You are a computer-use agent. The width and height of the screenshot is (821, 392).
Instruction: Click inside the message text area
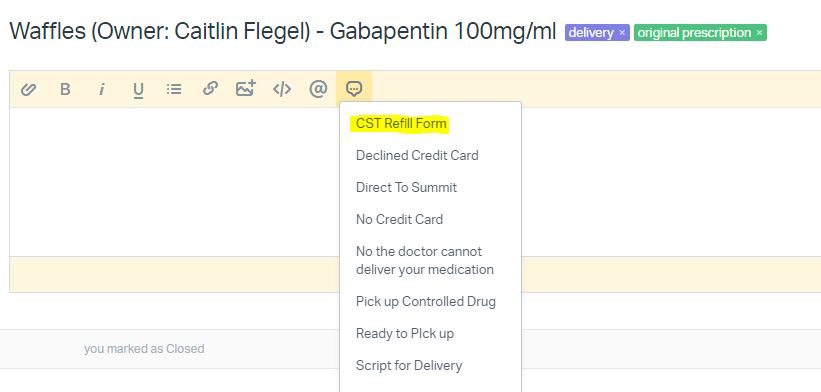click(174, 182)
